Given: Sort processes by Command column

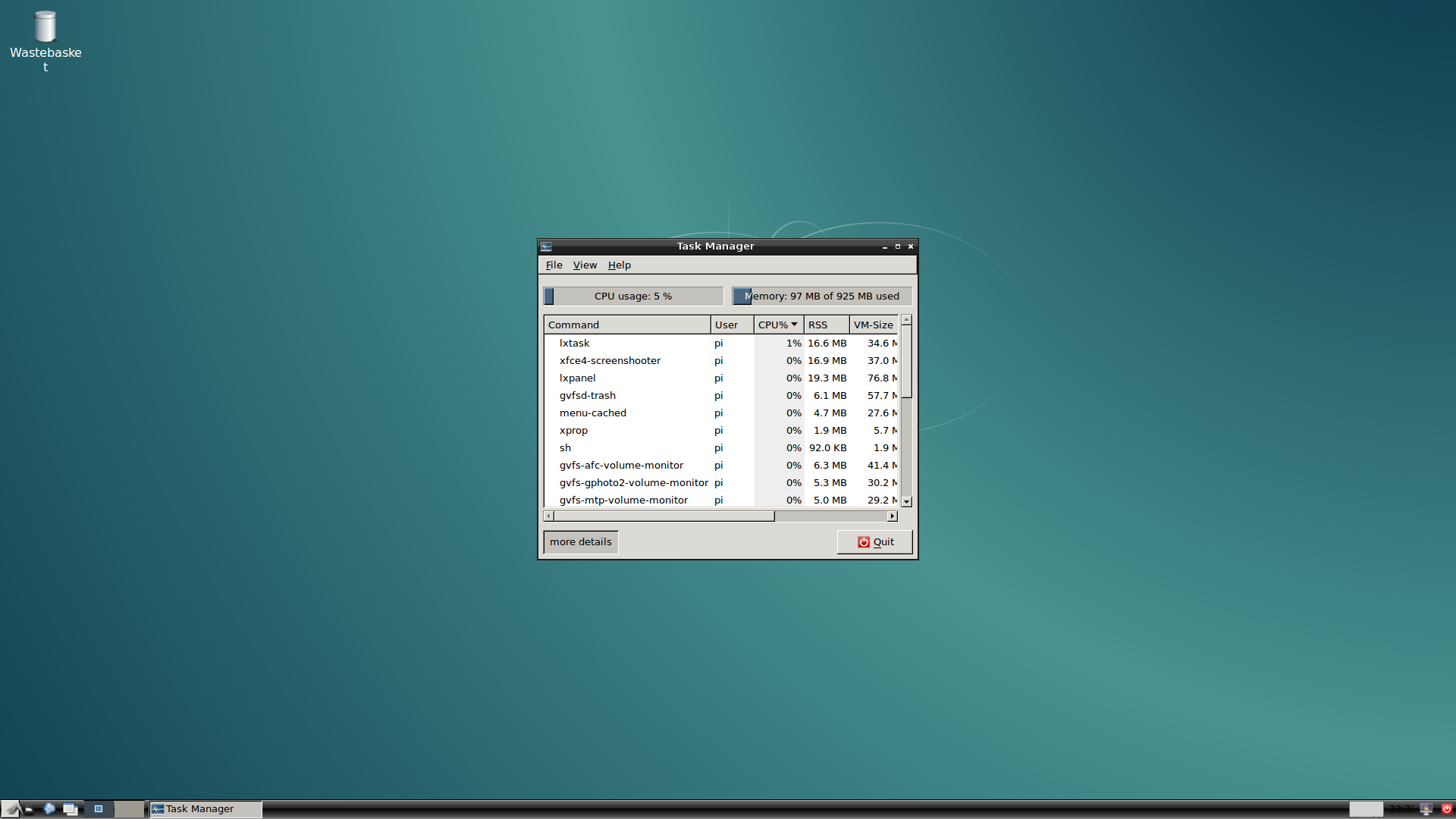Looking at the screenshot, I should [x=626, y=325].
